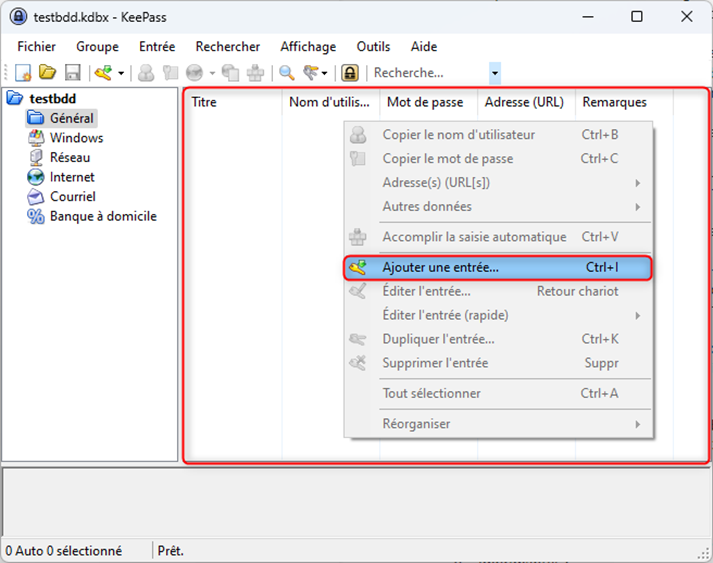Click the Copy password toolbar icon
This screenshot has width=713, height=563.
[x=171, y=73]
